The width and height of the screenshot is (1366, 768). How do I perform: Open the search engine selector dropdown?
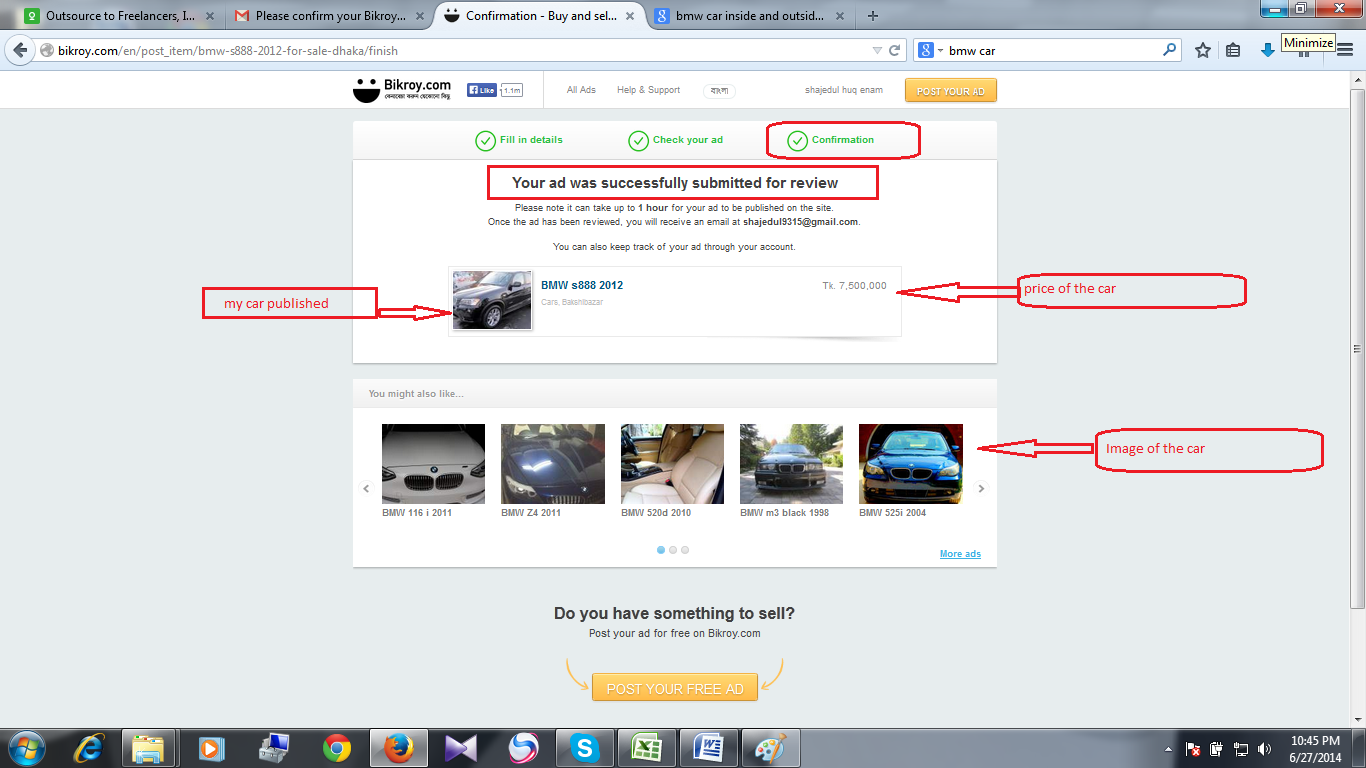tap(930, 50)
